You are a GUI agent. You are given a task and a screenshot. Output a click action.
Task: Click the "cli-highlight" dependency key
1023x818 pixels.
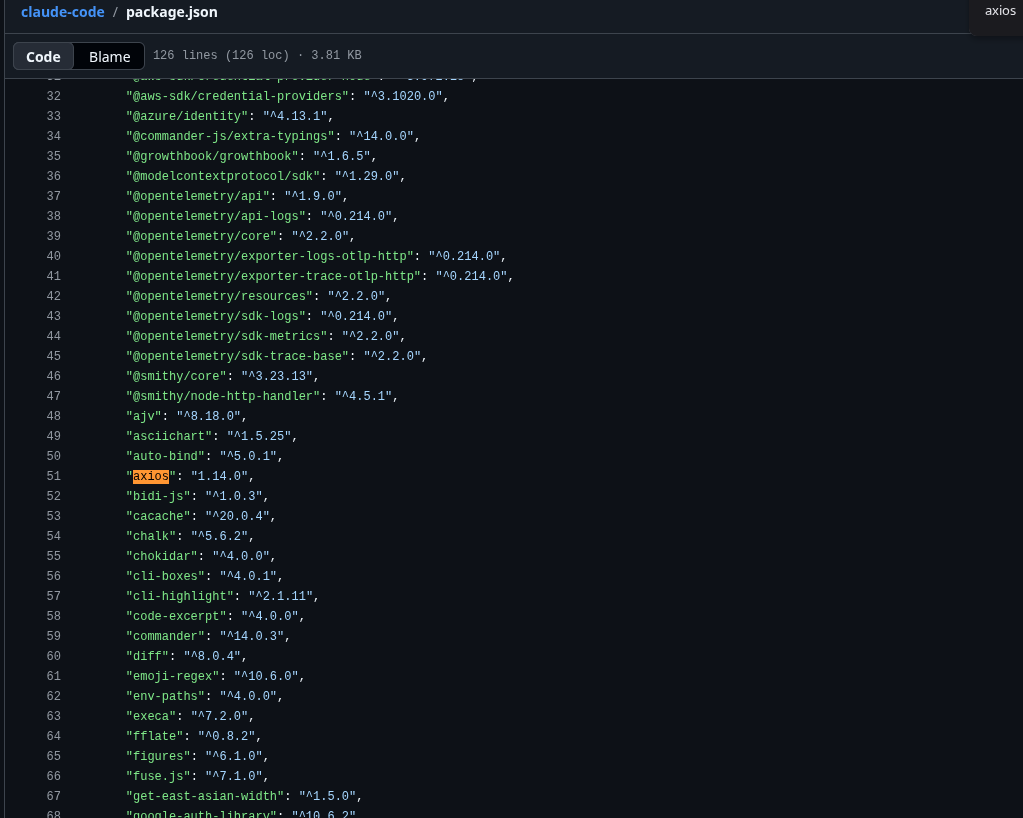(x=179, y=596)
